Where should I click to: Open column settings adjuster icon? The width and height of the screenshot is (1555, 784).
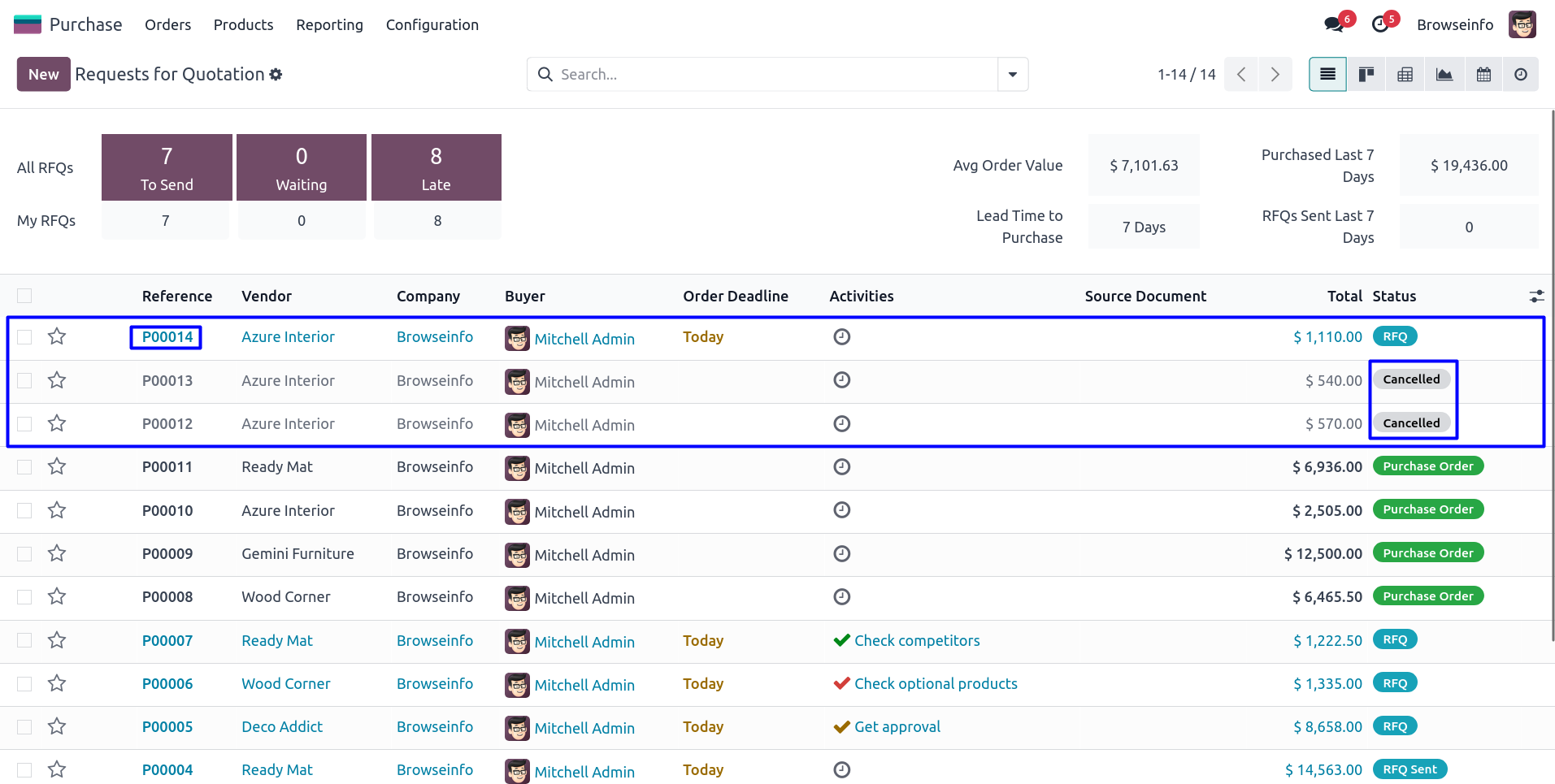[1536, 297]
